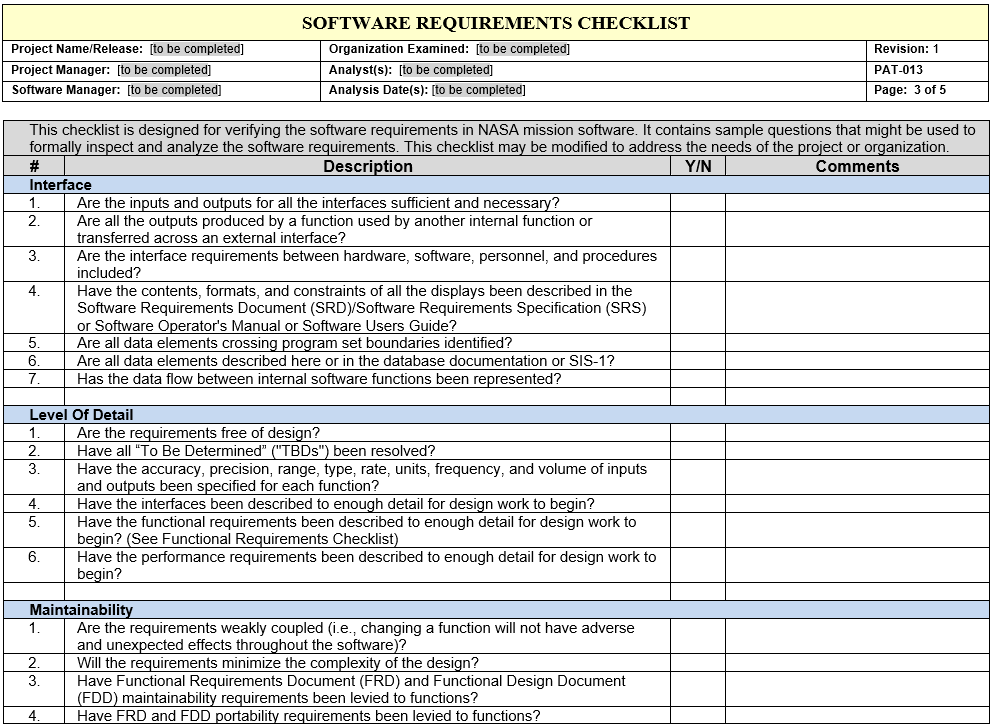
Task: Click Comments cell for SIS-1 data elements question
Action: [856, 361]
